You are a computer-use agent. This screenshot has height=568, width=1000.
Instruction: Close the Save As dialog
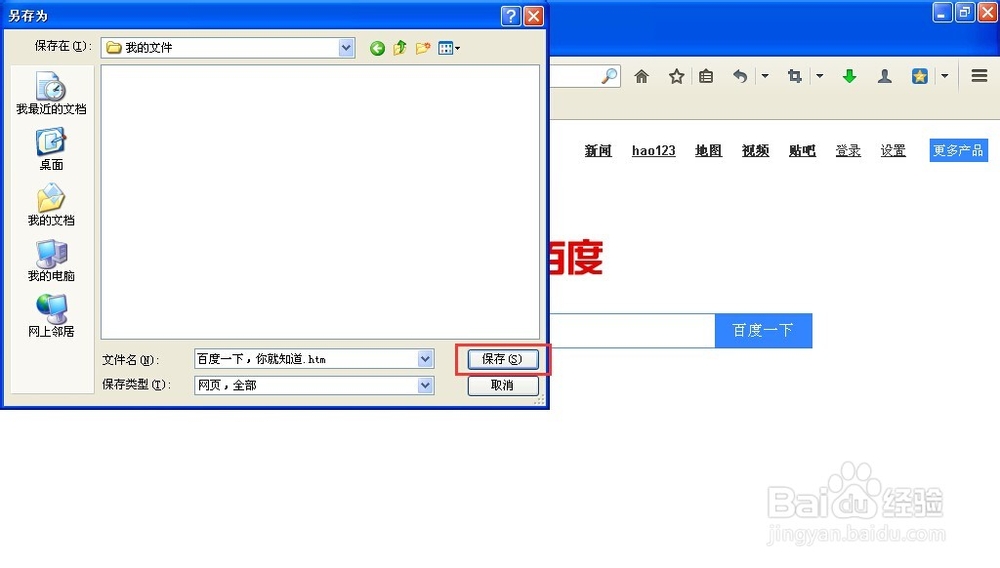[x=534, y=15]
